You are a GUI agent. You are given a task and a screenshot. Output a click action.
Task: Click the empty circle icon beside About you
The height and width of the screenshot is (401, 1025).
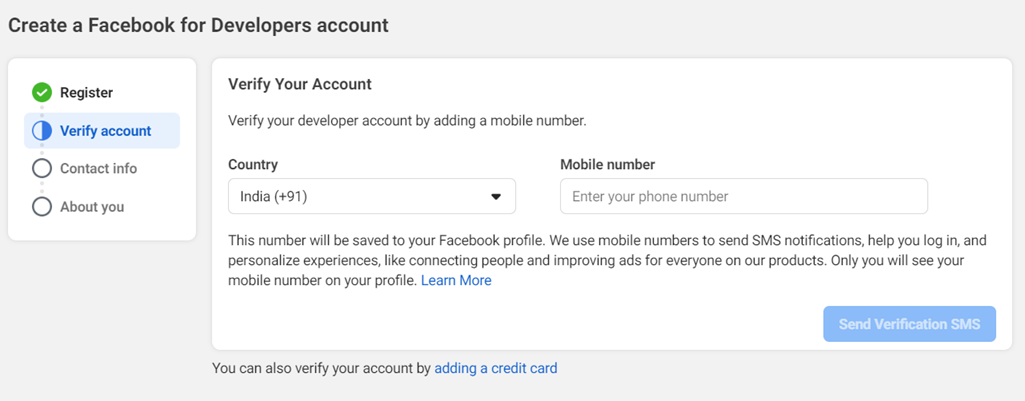[x=41, y=207]
